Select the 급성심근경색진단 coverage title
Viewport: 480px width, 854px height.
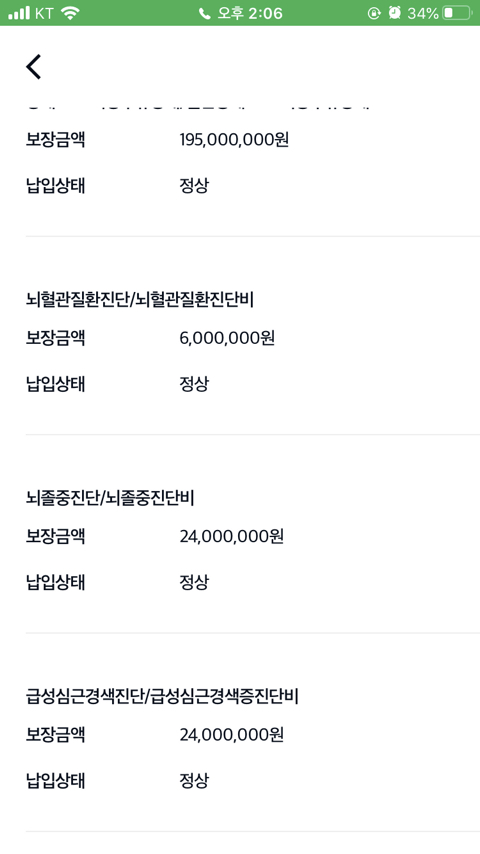[162, 696]
